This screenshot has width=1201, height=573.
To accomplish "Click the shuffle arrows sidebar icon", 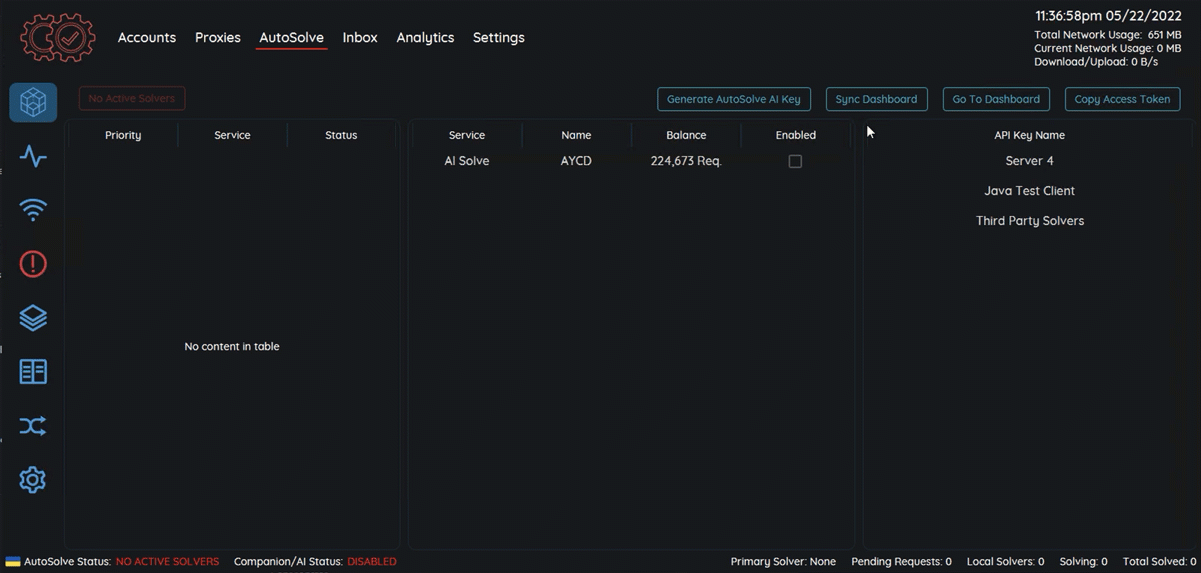I will (x=33, y=426).
